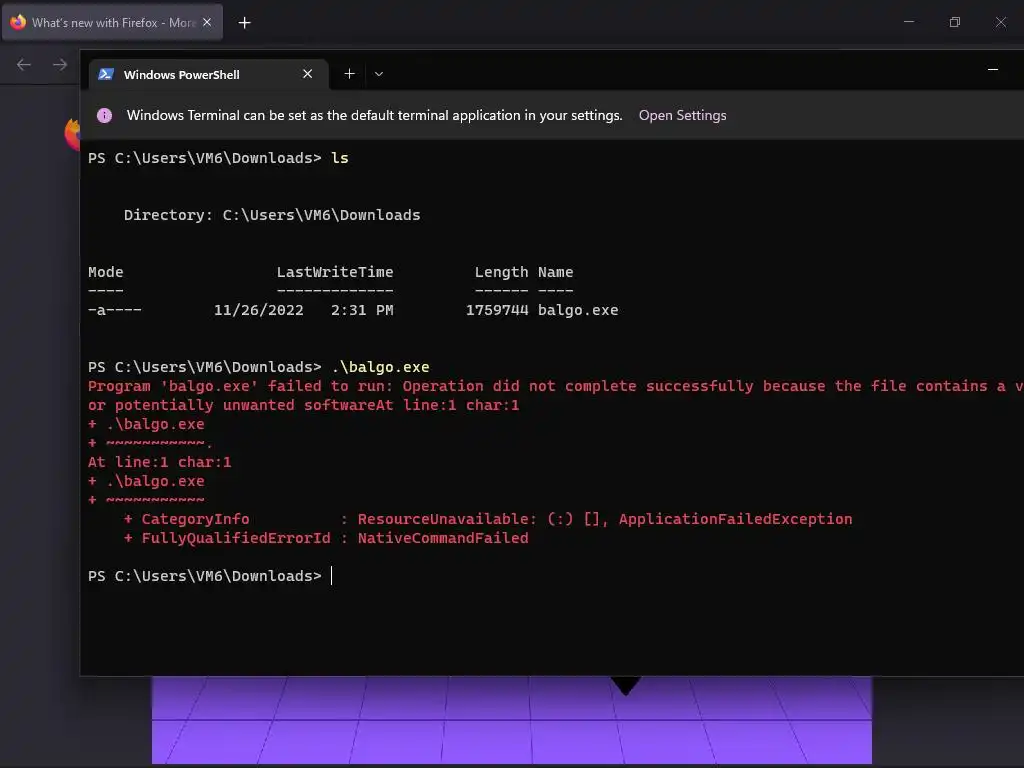Image resolution: width=1024 pixels, height=768 pixels.
Task: Click the Directory path line
Action: (x=272, y=215)
